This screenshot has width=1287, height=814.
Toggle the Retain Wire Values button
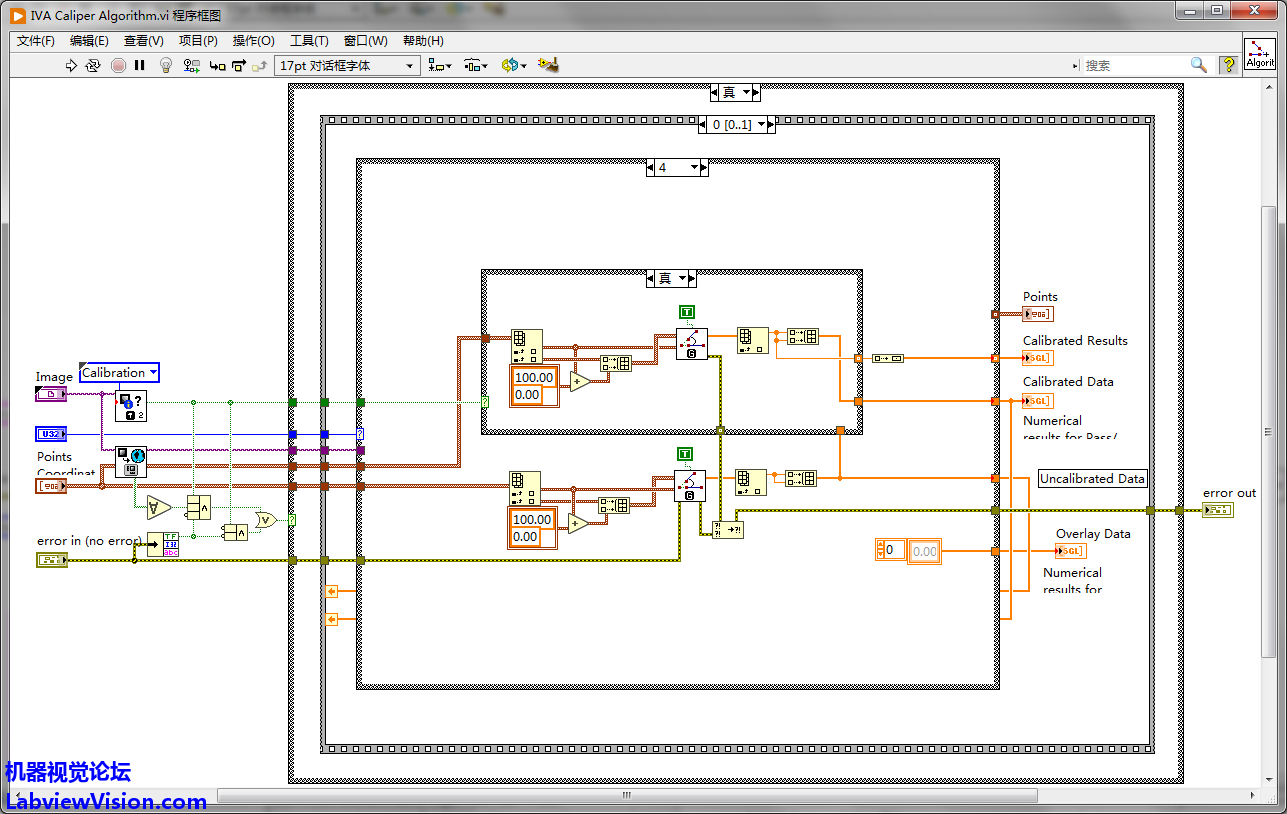click(191, 66)
